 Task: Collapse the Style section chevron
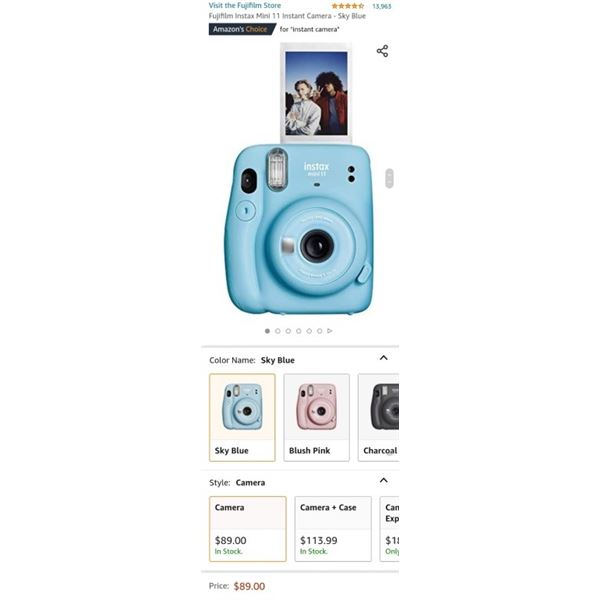point(383,480)
